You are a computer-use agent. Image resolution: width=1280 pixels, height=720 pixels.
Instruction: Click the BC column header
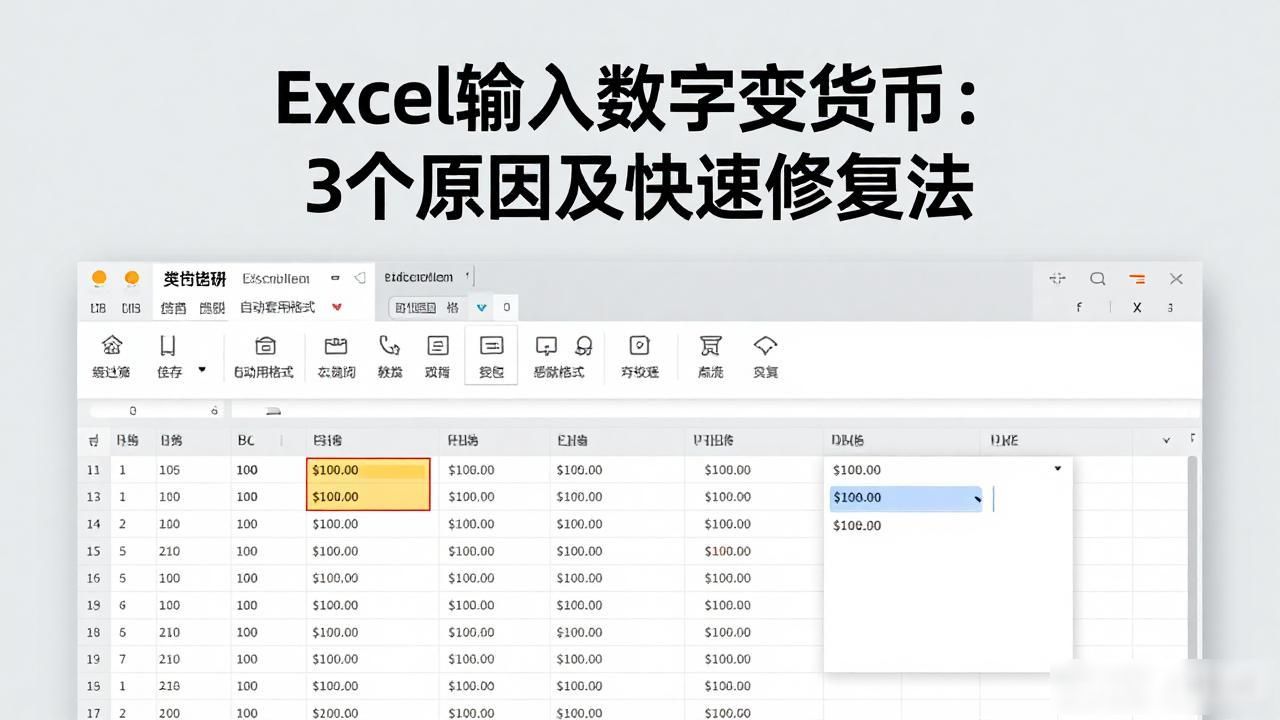point(268,440)
